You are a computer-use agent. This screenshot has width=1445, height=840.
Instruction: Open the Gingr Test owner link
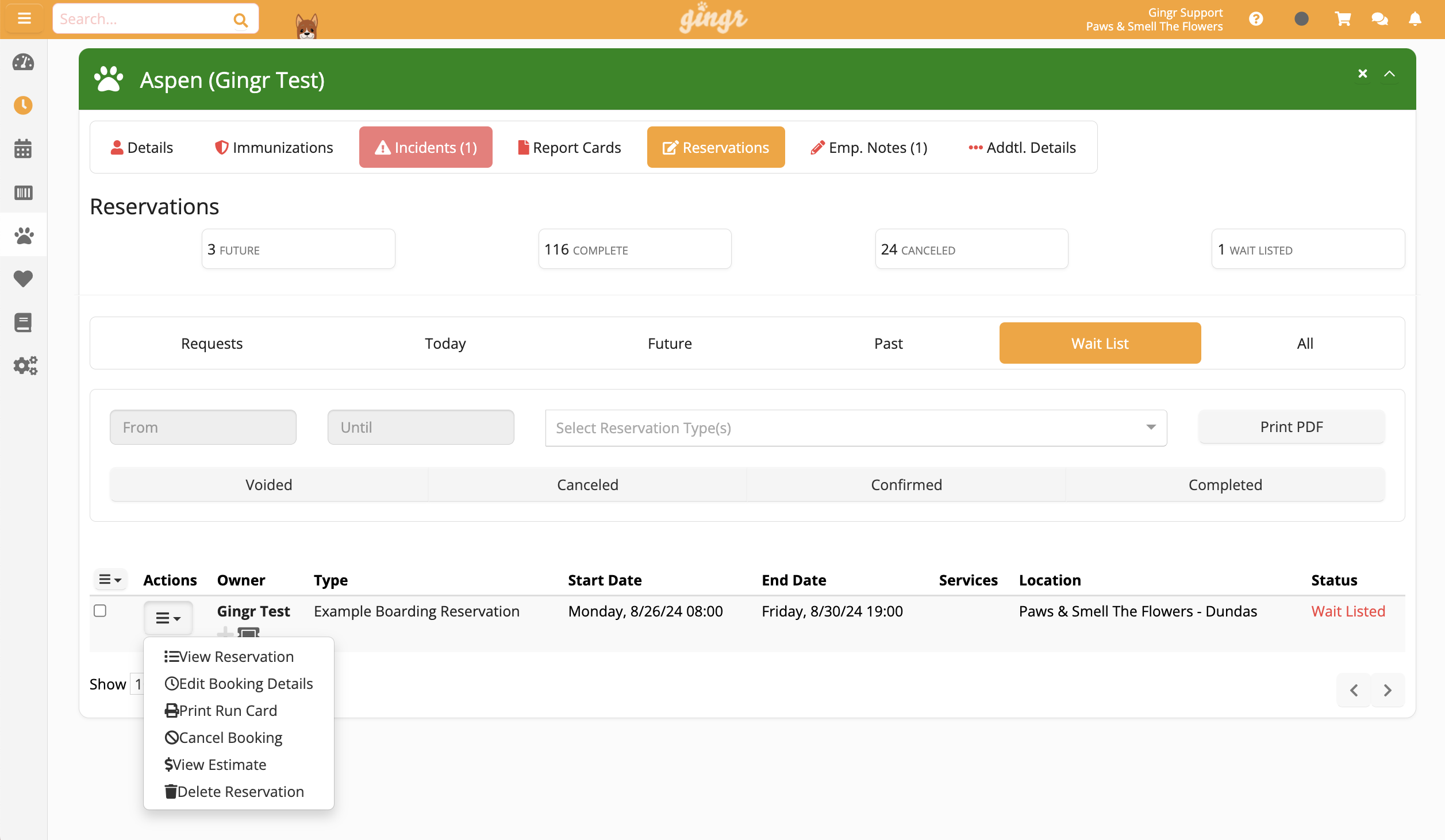click(x=253, y=611)
